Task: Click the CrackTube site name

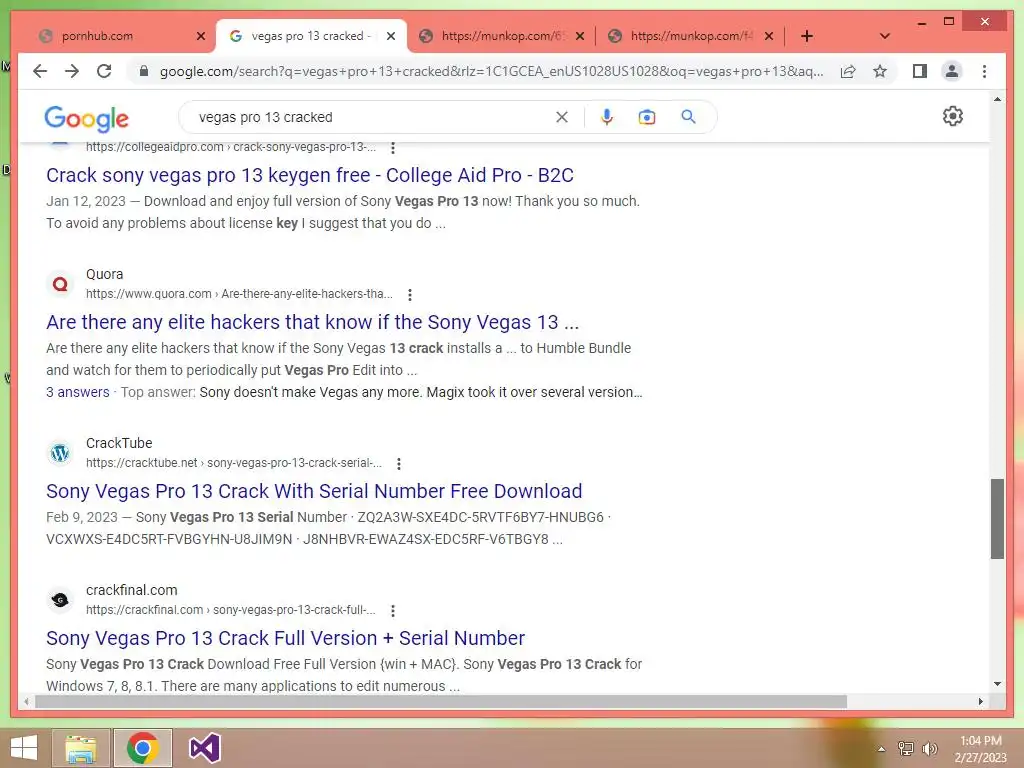Action: pyautogui.click(x=119, y=443)
